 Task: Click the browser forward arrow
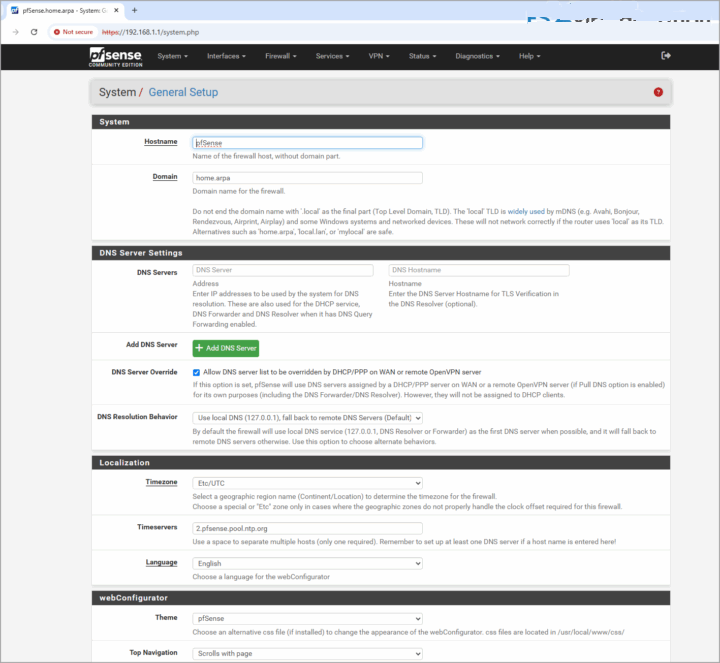click(x=16, y=32)
